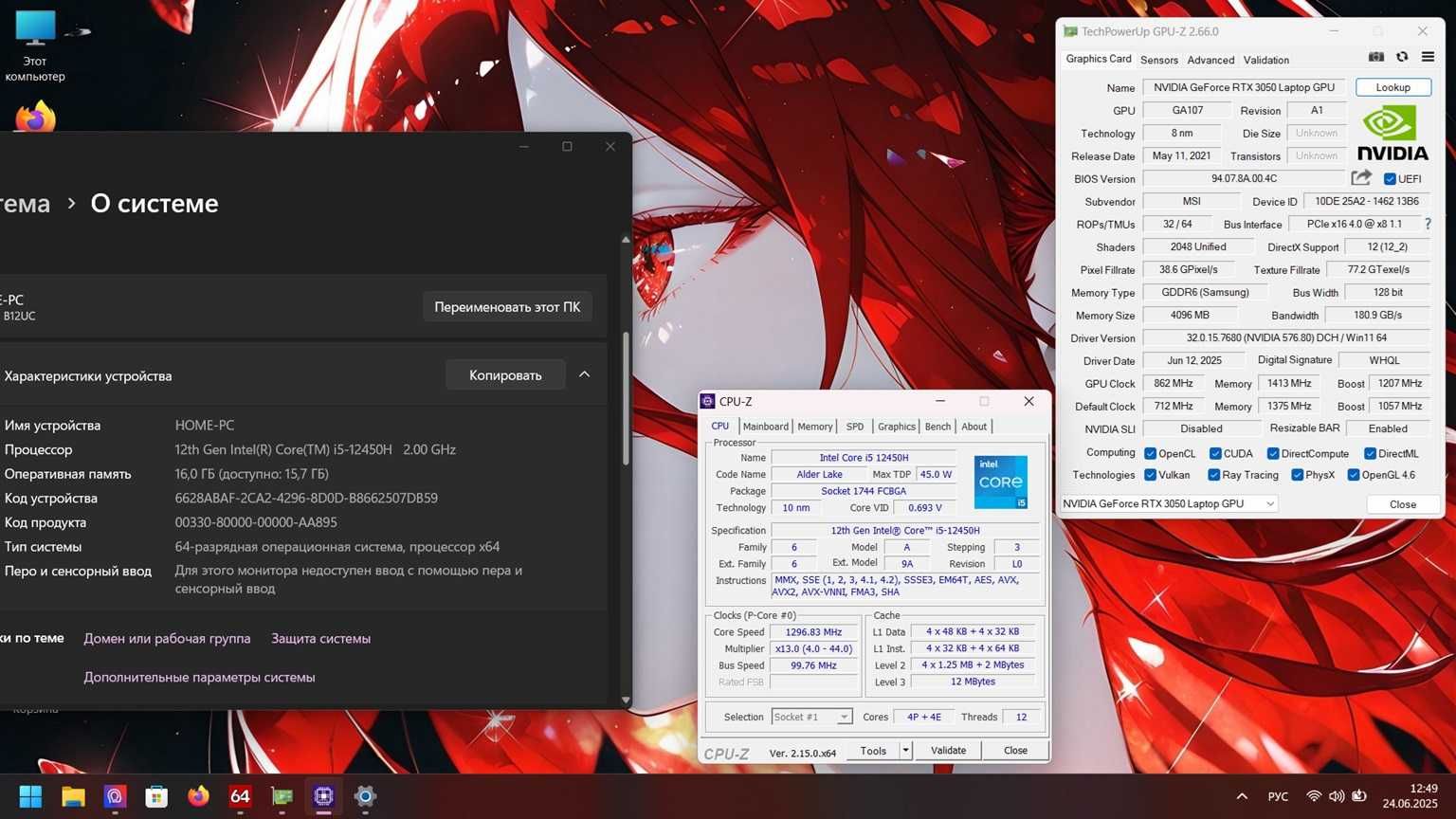The width and height of the screenshot is (1456, 819).
Task: Open the Memory tab in CPU-Z
Action: click(x=814, y=427)
